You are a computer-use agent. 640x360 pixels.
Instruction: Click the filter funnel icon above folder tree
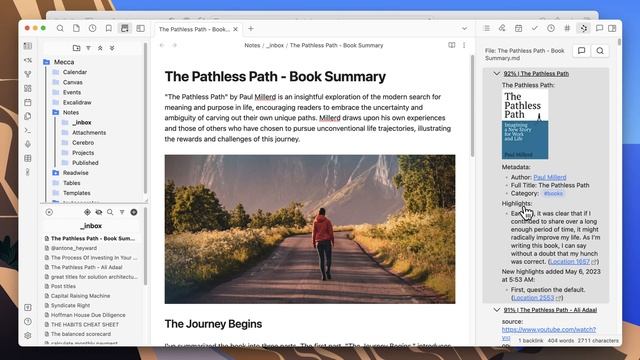coord(89,48)
